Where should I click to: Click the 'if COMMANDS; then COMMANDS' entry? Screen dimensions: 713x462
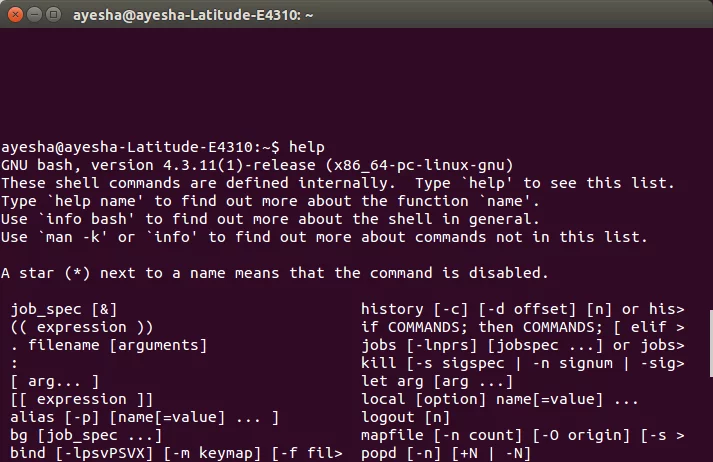click(x=523, y=327)
